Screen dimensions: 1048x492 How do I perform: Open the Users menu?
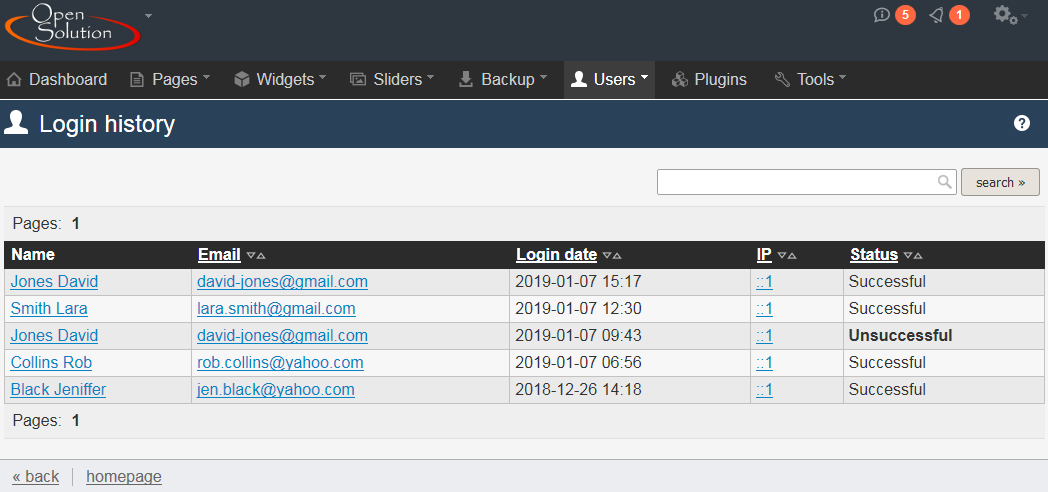610,80
